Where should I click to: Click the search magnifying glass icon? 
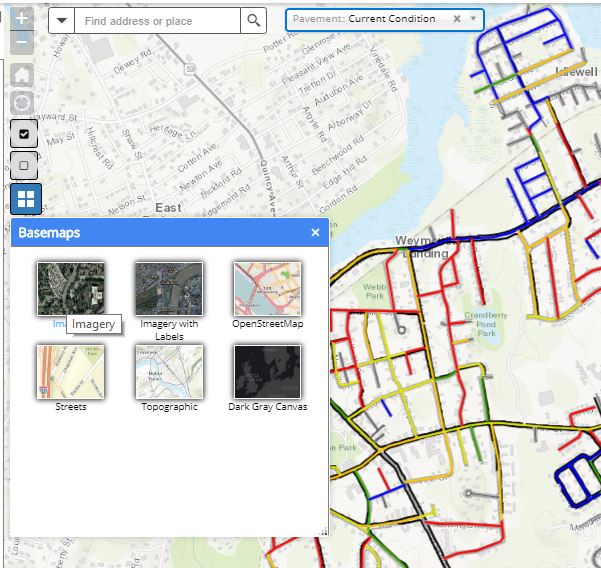point(255,20)
